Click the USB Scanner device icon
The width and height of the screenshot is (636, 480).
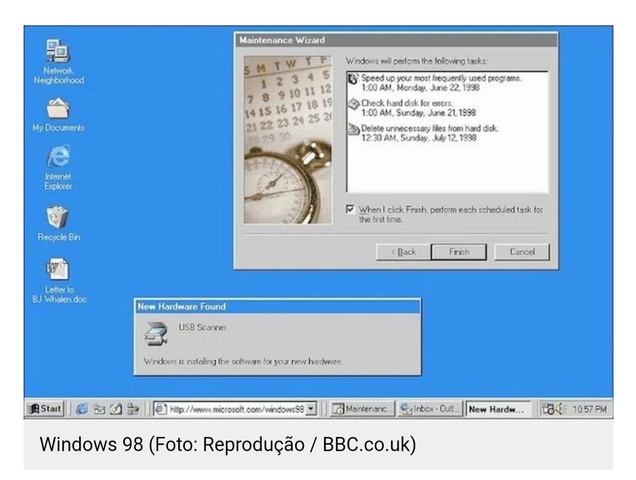[156, 334]
